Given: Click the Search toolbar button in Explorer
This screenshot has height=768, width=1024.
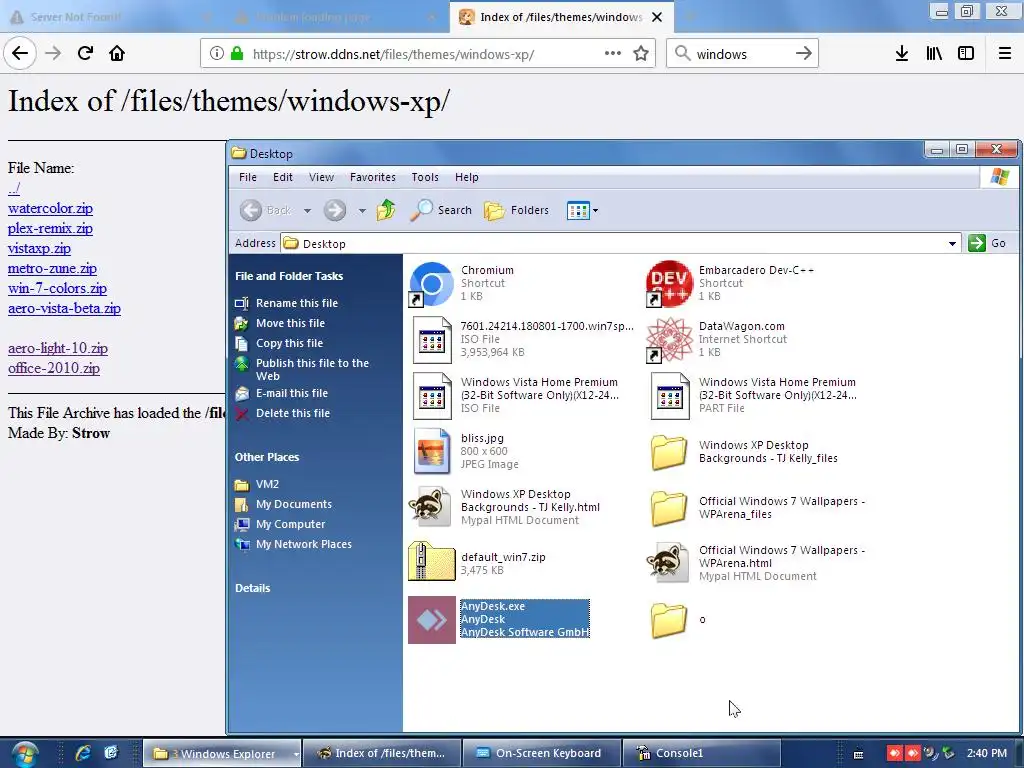Looking at the screenshot, I should [x=441, y=210].
